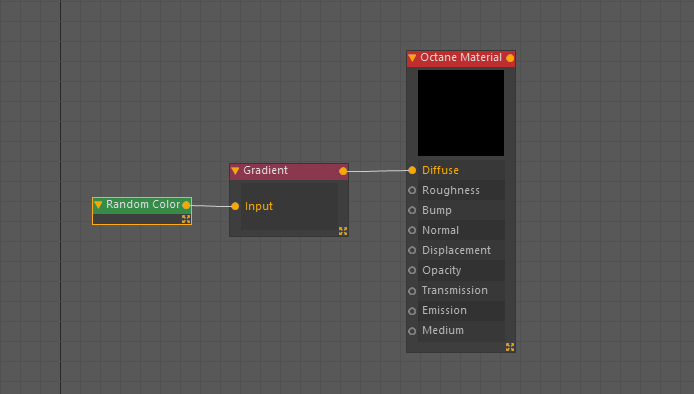Click the Random Color output port
The height and width of the screenshot is (394, 694).
pos(186,205)
